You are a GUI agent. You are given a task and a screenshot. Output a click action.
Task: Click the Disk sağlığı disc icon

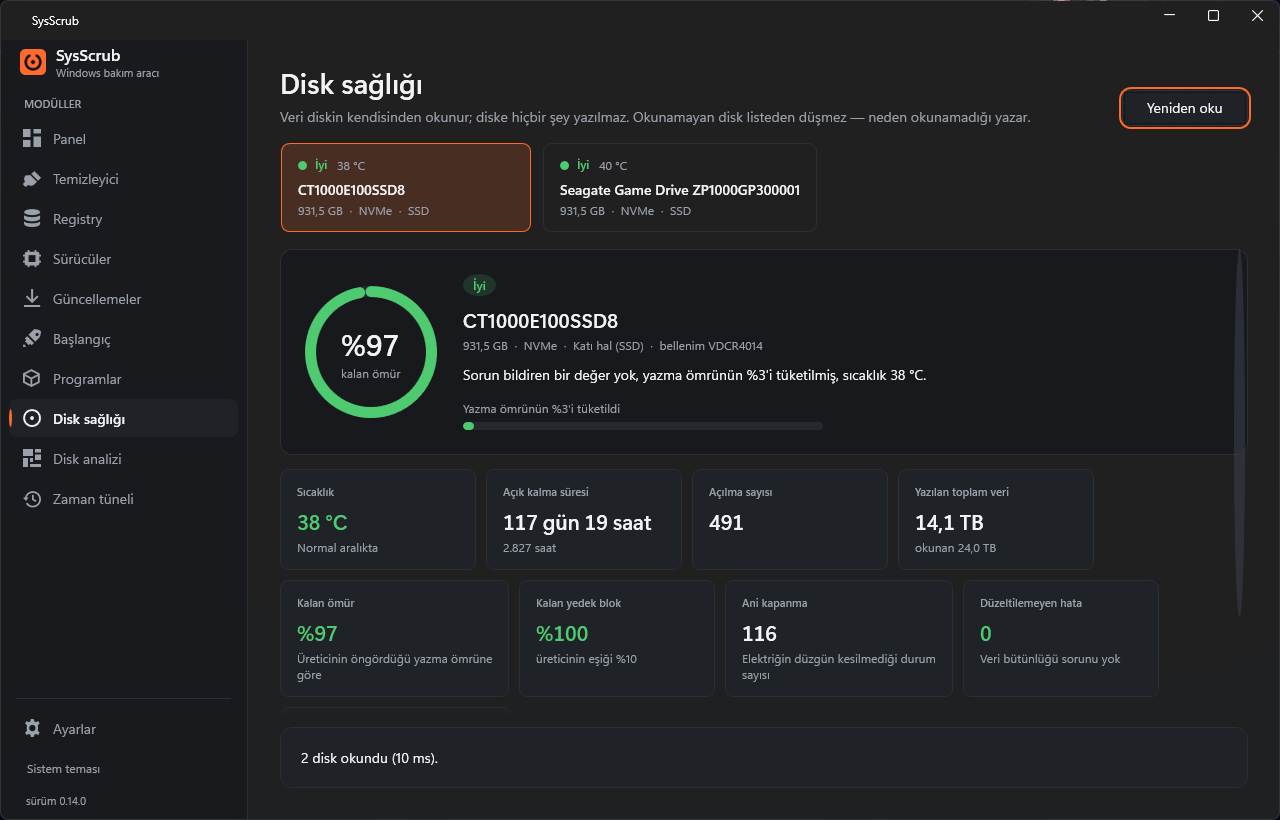(32, 419)
